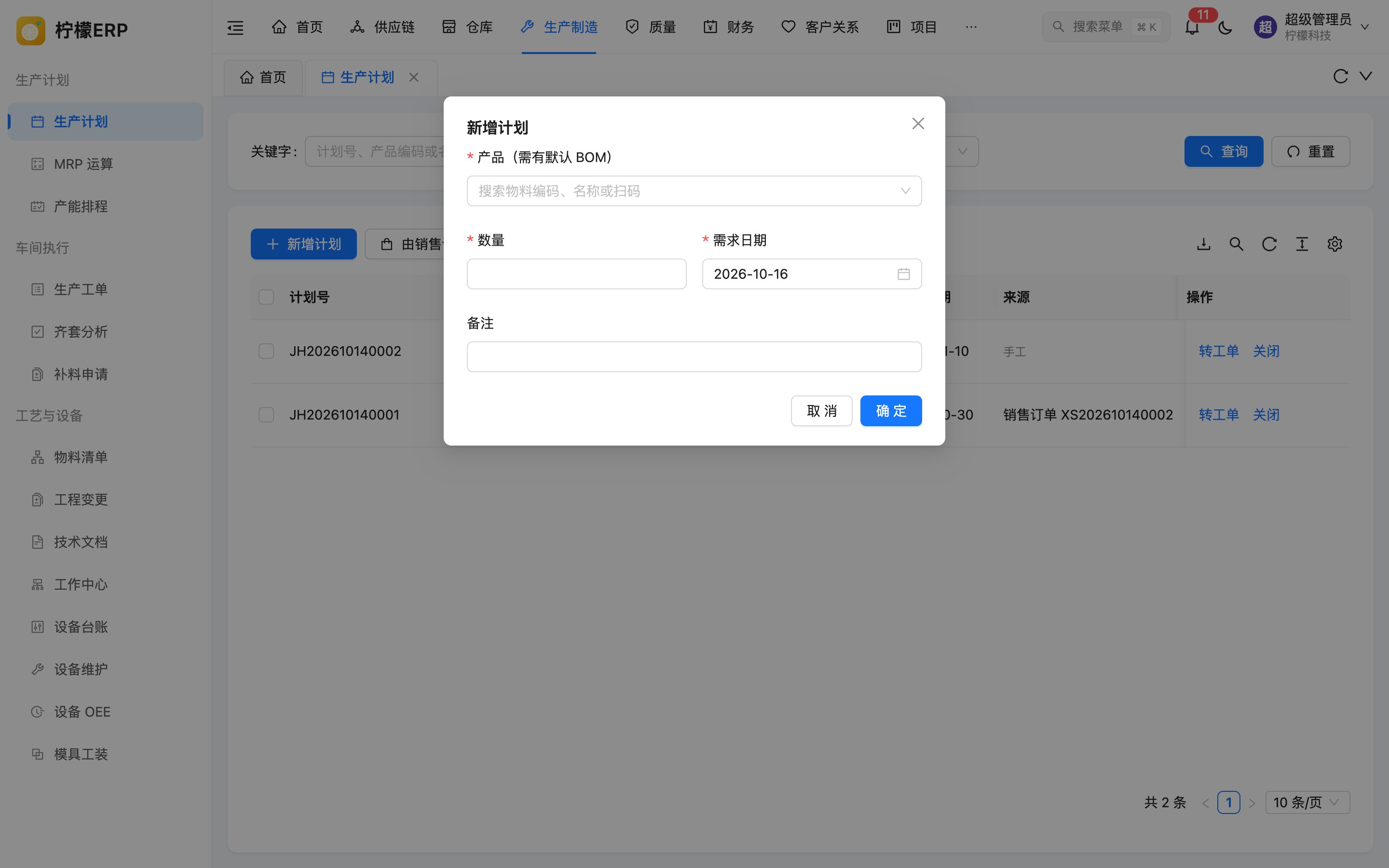
Task: Open the notifications bell
Action: tap(1192, 27)
